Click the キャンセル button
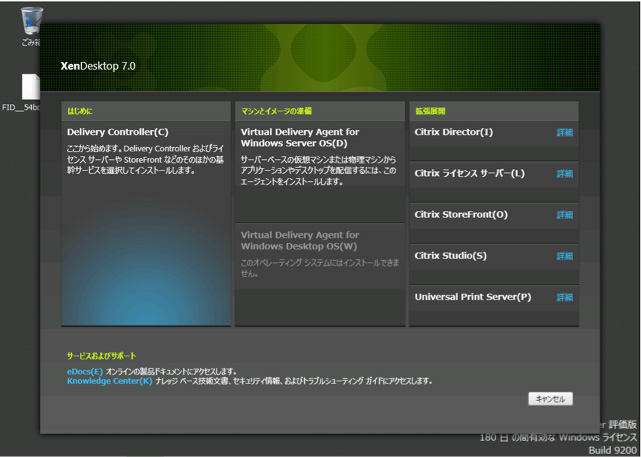The width and height of the screenshot is (641, 457). (x=550, y=399)
